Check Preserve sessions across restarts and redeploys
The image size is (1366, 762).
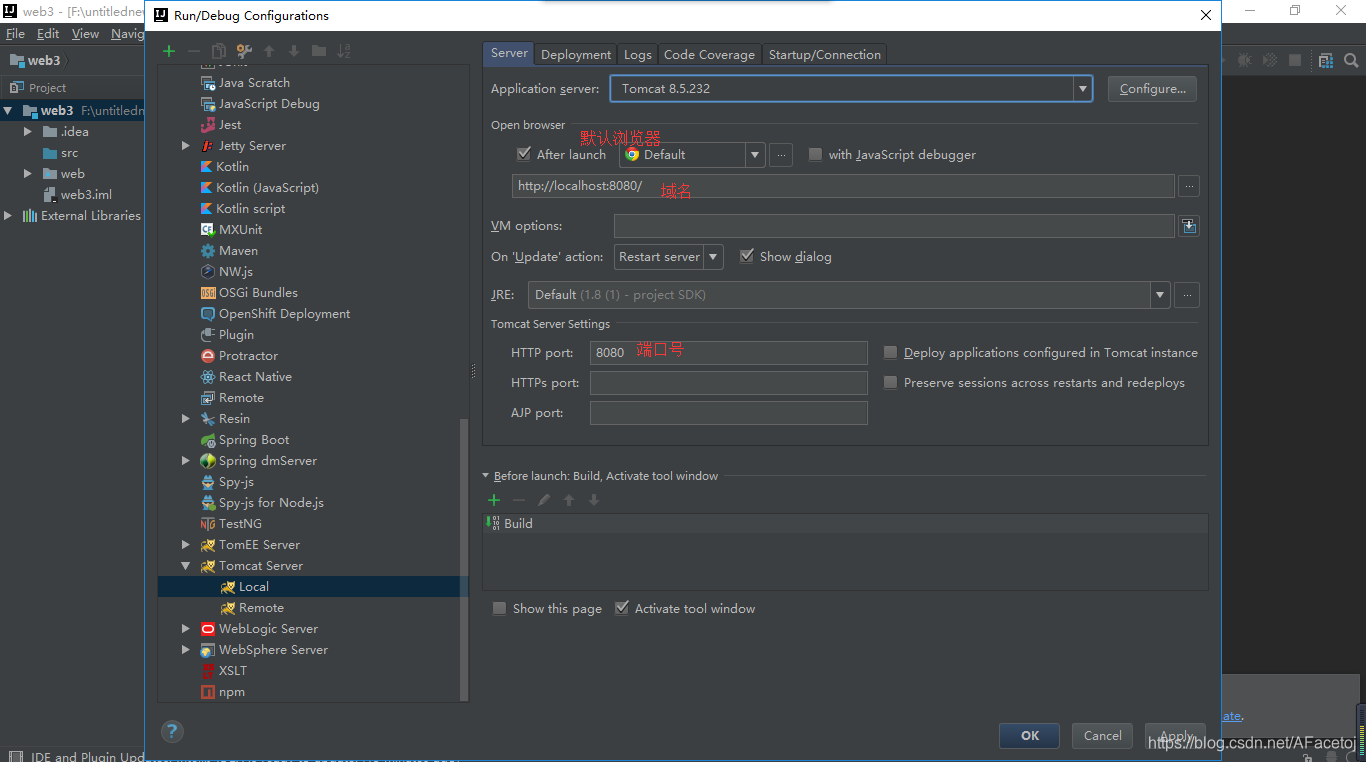(x=890, y=382)
